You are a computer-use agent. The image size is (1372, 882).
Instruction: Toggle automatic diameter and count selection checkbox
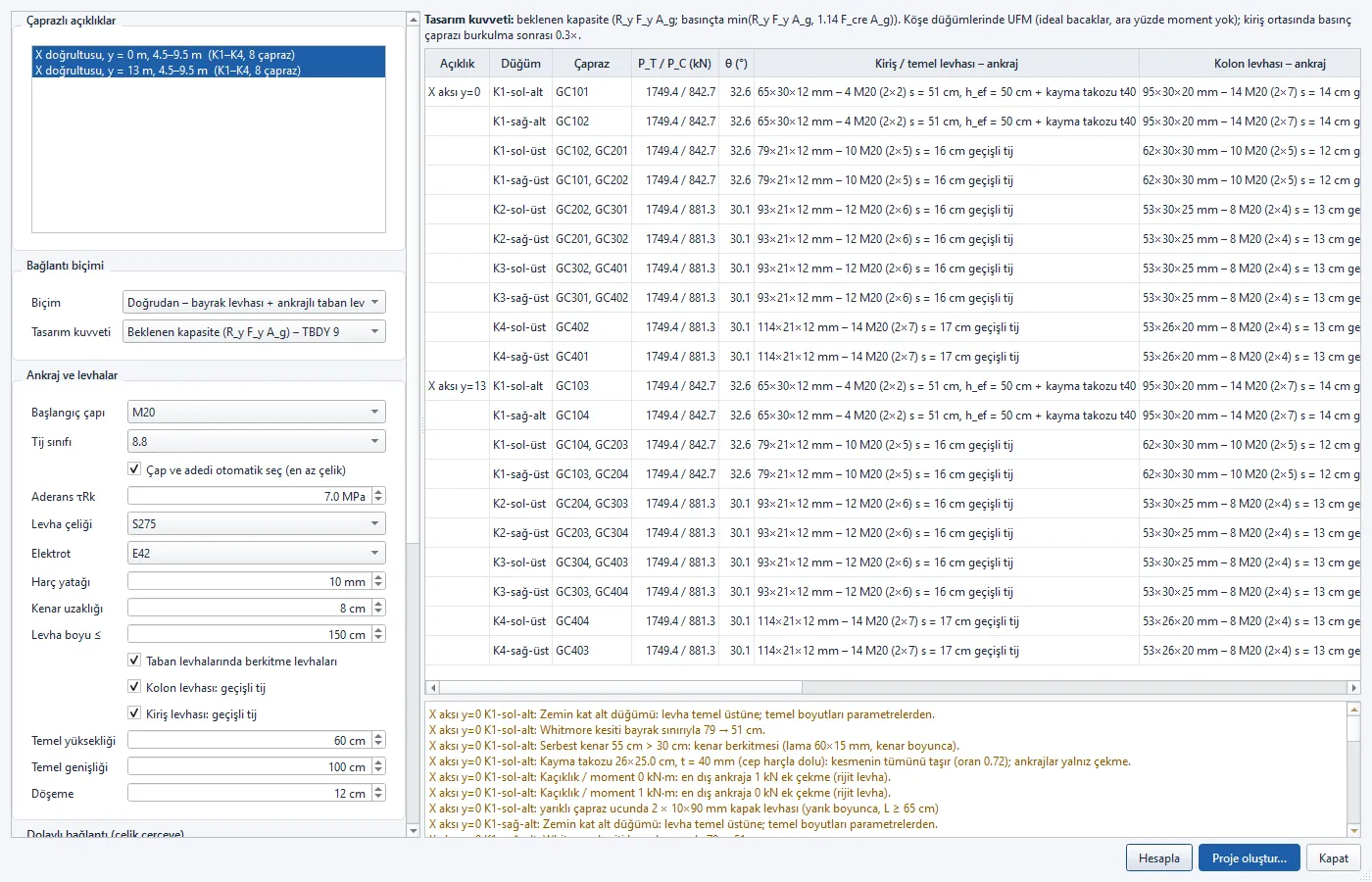coord(134,469)
